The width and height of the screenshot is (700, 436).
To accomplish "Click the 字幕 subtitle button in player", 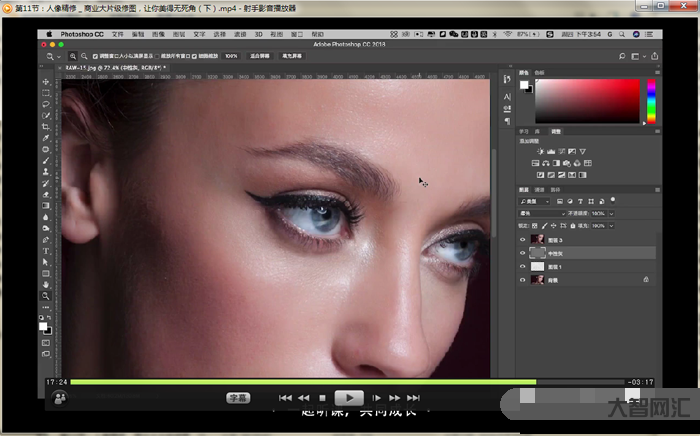I will 237,397.
